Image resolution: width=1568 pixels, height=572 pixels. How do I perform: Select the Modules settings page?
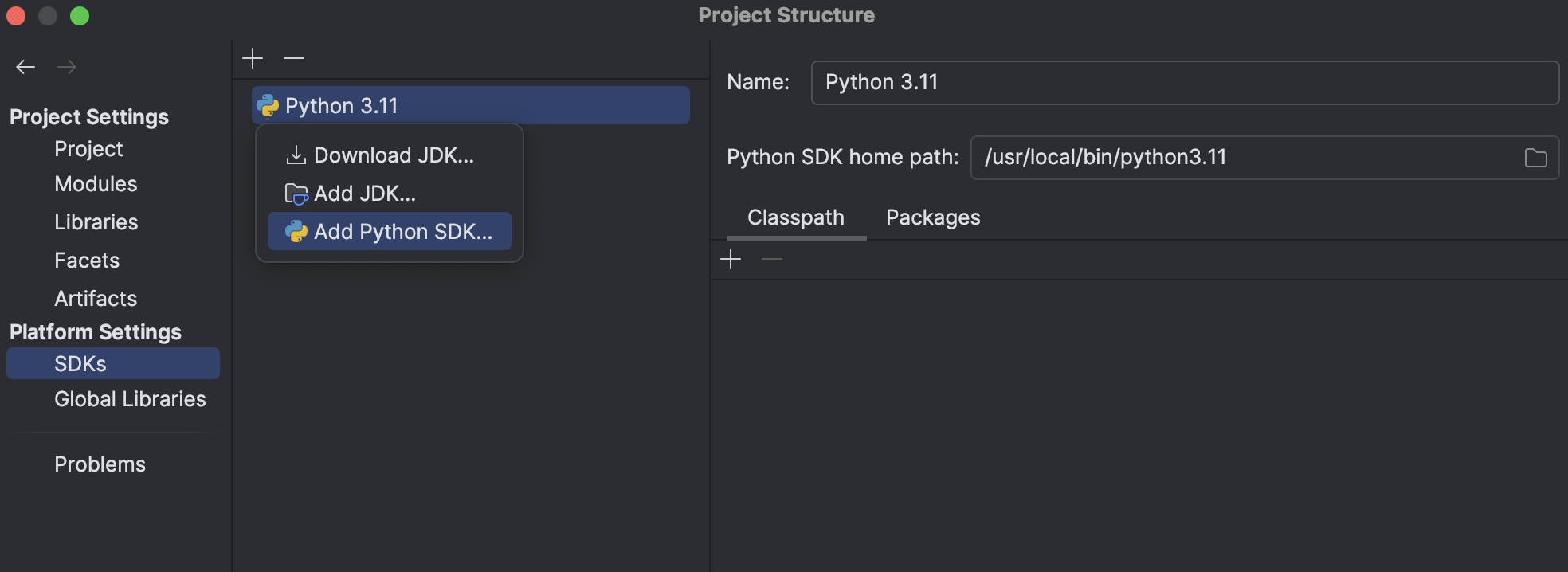coord(95,184)
